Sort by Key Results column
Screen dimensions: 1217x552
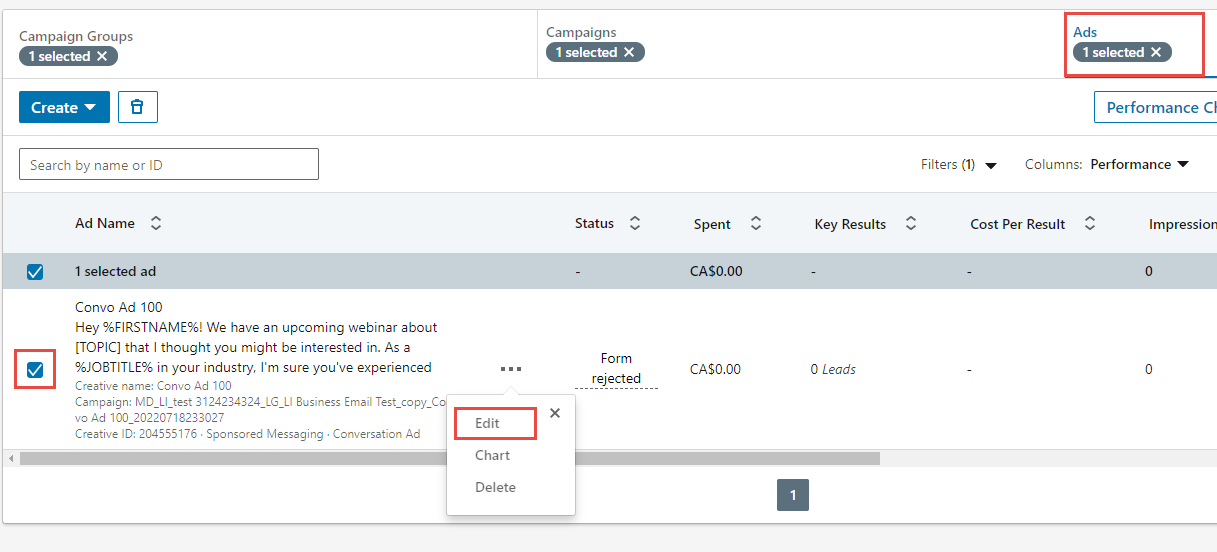pyautogui.click(x=911, y=224)
